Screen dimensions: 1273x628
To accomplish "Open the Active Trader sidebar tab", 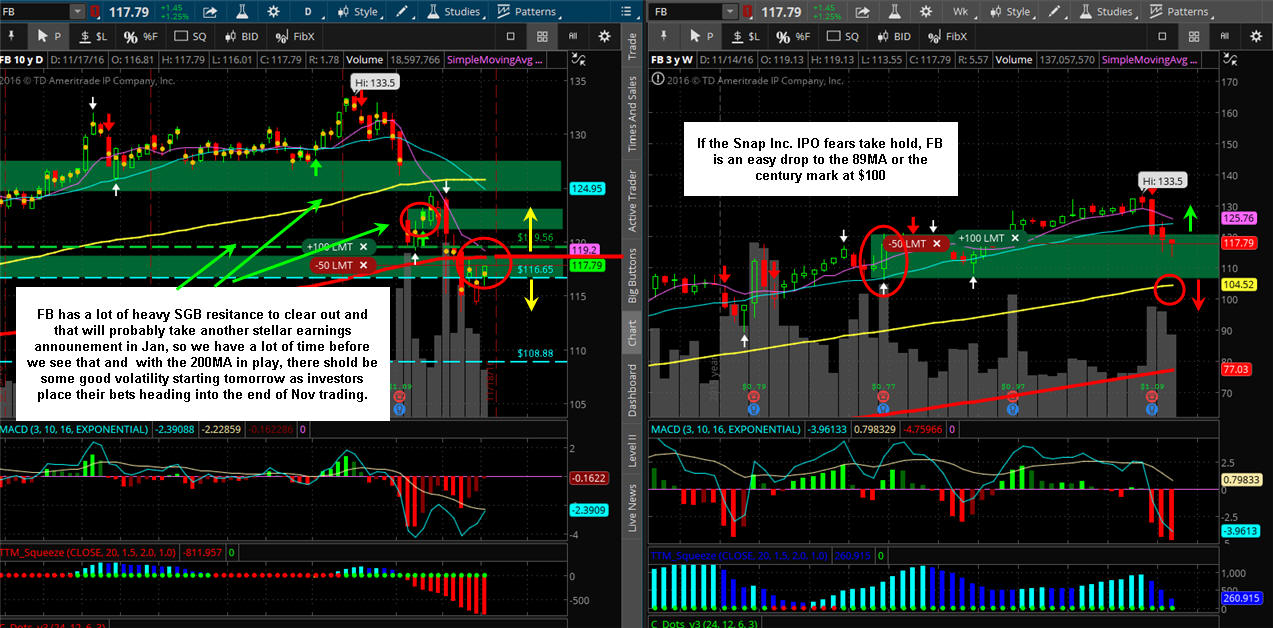I will (x=631, y=199).
